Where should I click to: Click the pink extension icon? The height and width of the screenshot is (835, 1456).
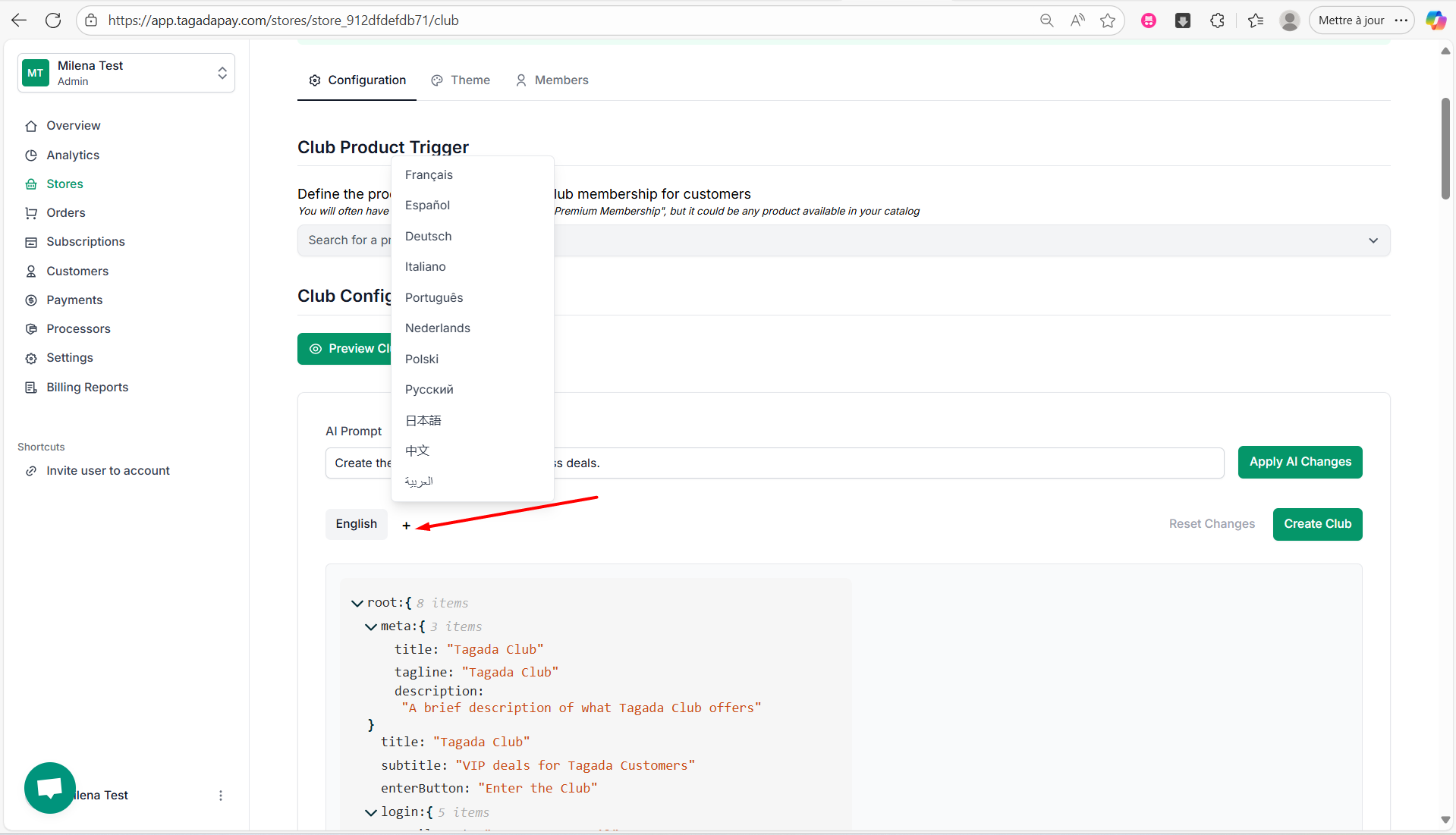point(1149,20)
